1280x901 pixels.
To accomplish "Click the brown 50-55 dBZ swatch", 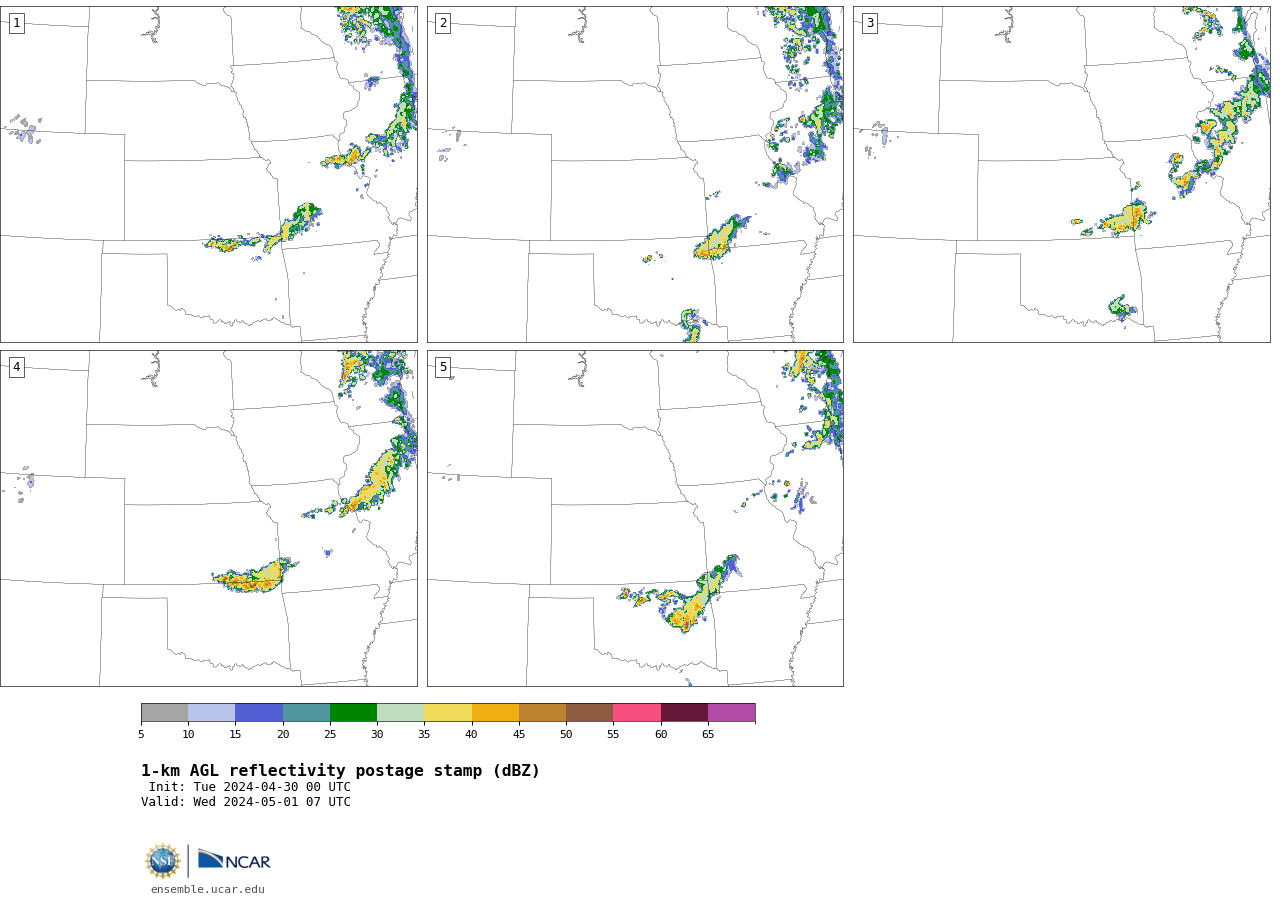I will [x=589, y=712].
